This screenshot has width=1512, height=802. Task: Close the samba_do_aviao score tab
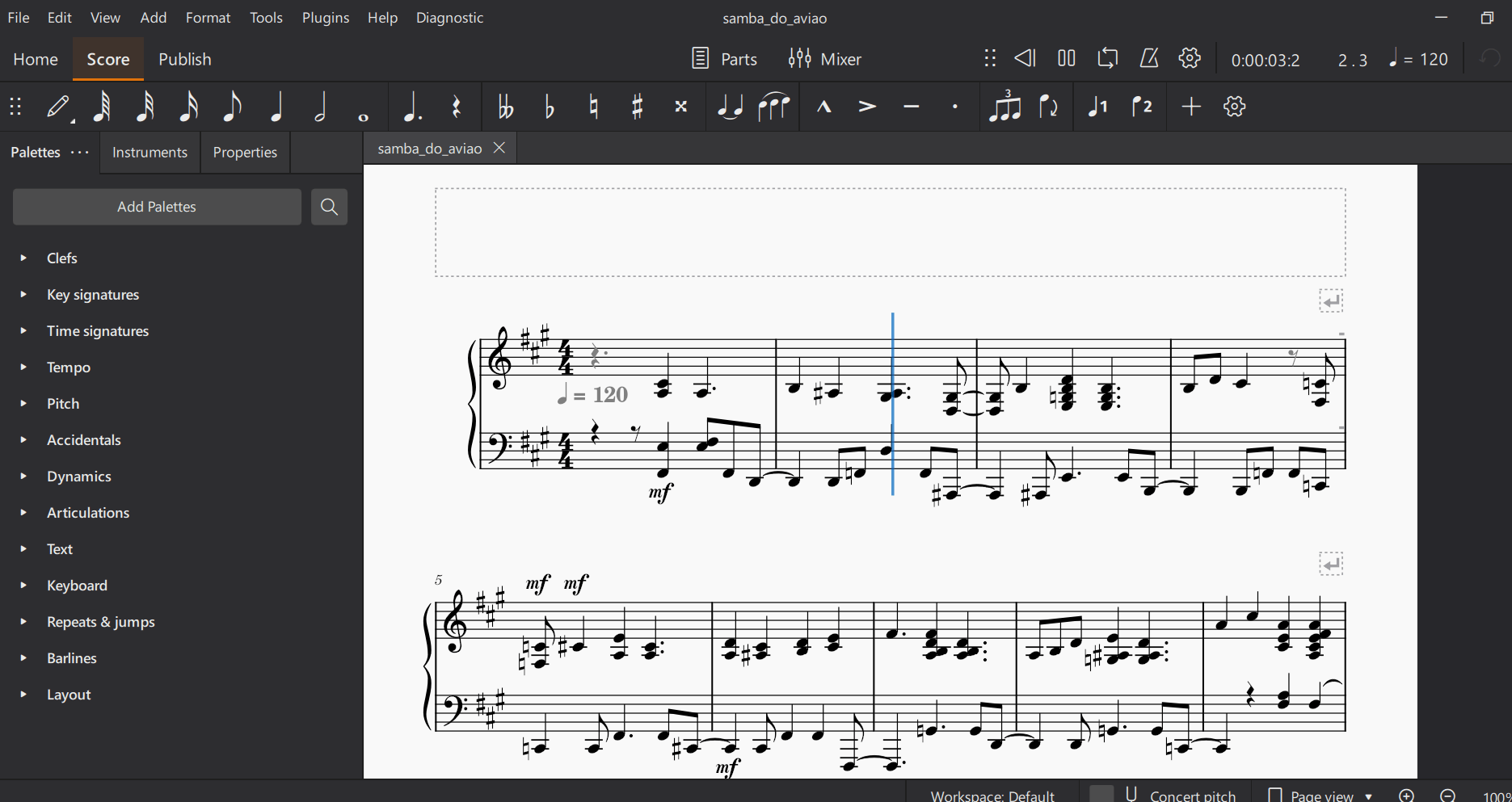click(x=499, y=148)
